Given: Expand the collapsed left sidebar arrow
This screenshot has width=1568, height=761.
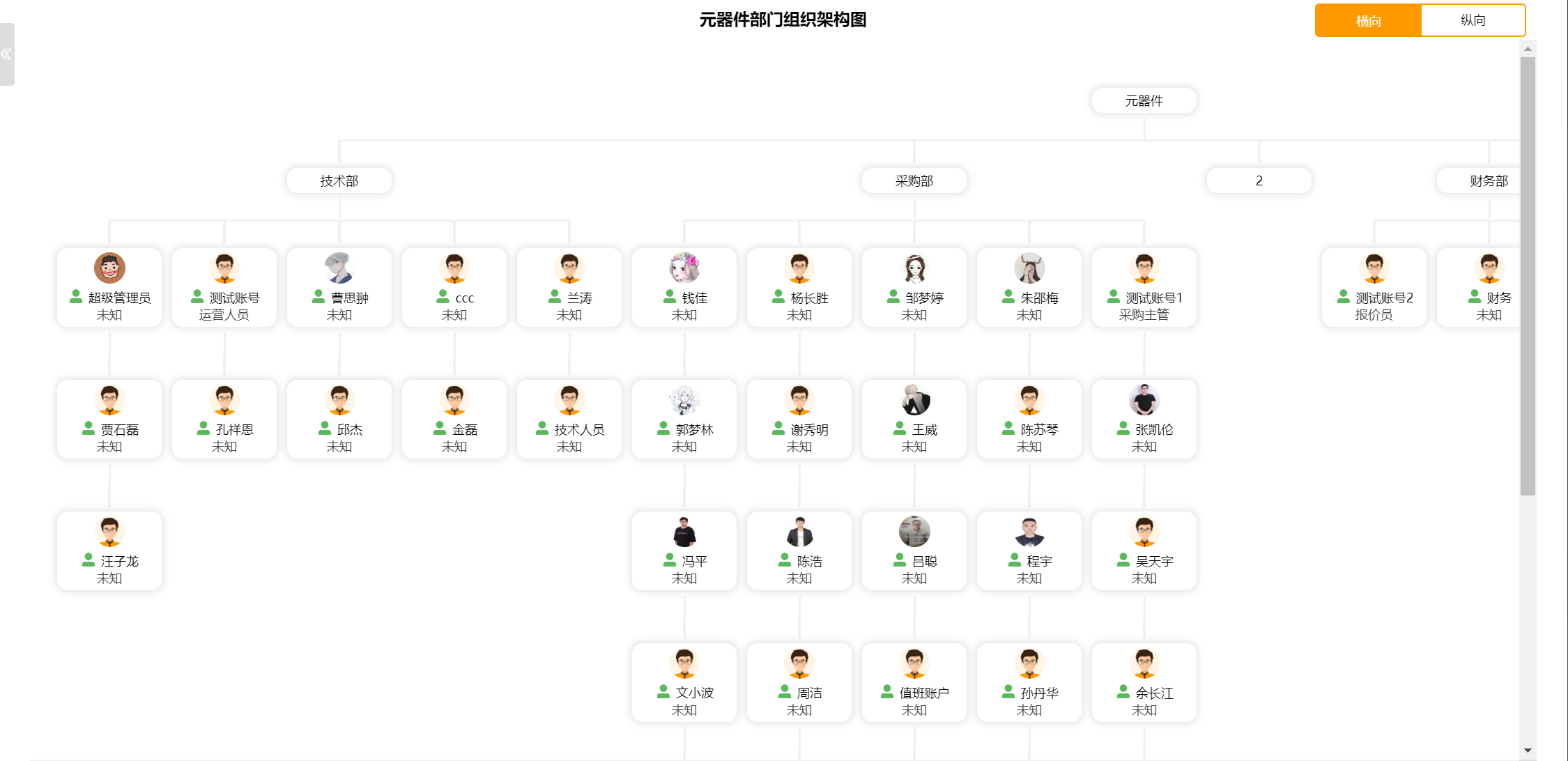Looking at the screenshot, I should click(x=6, y=54).
